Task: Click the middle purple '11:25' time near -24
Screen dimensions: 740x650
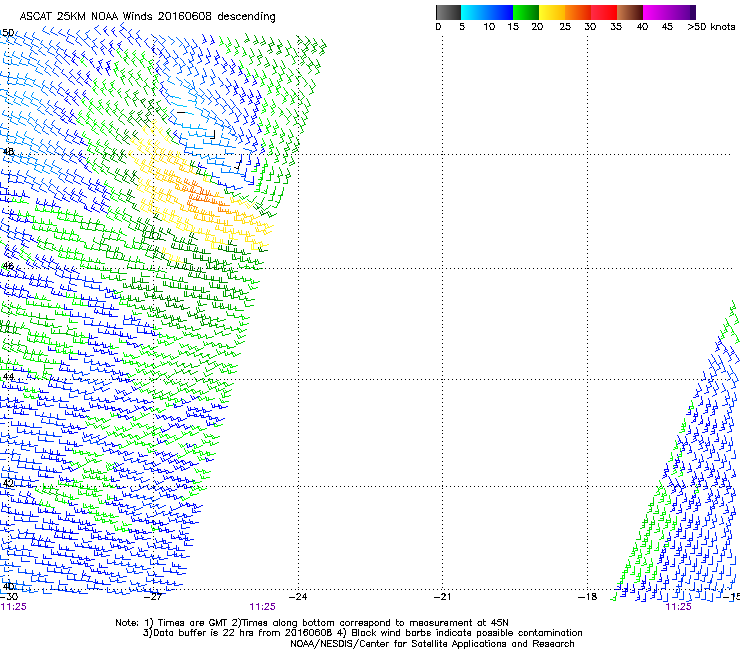Action: [262, 607]
